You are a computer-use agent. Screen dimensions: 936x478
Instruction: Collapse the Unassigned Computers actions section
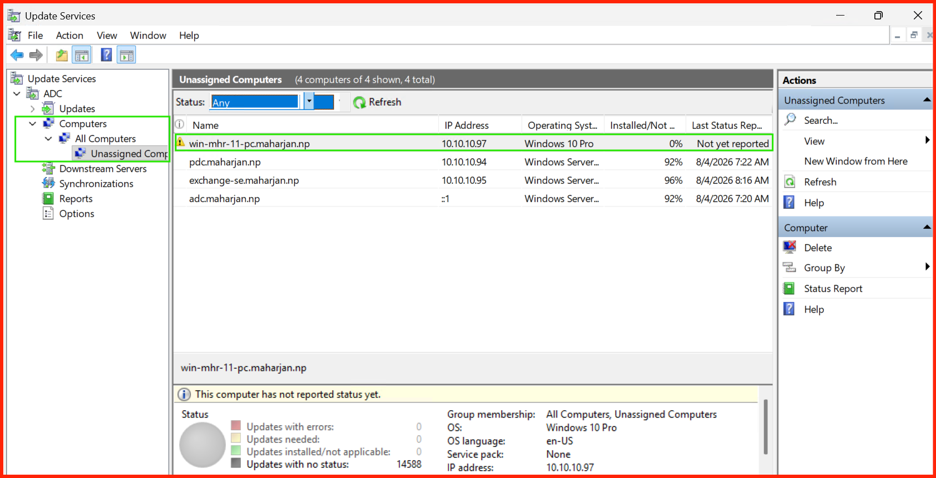coord(926,100)
